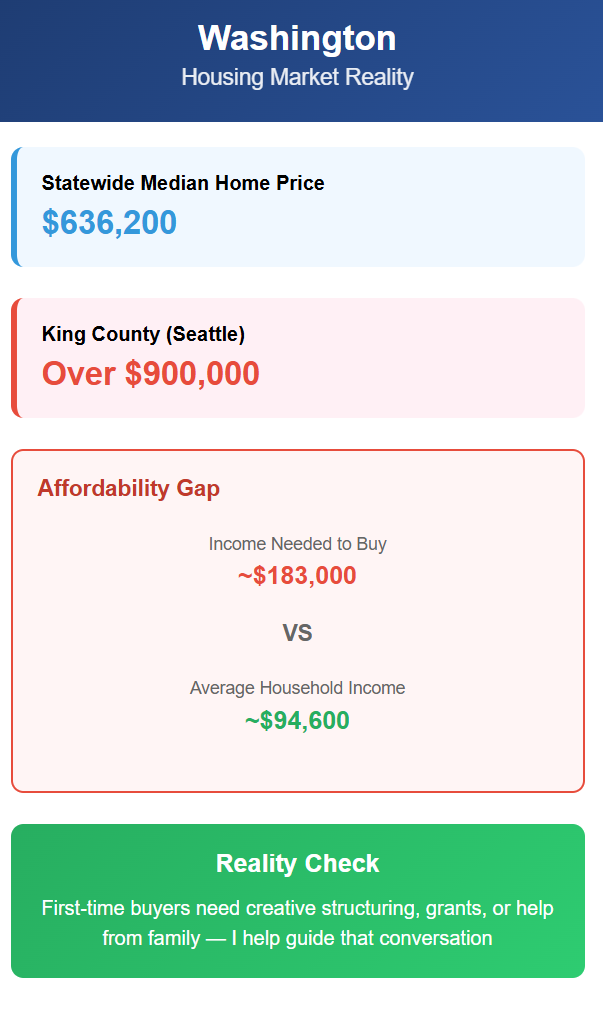
Task: Click the red accent bar on King County card
Action: pyautogui.click(x=14, y=358)
